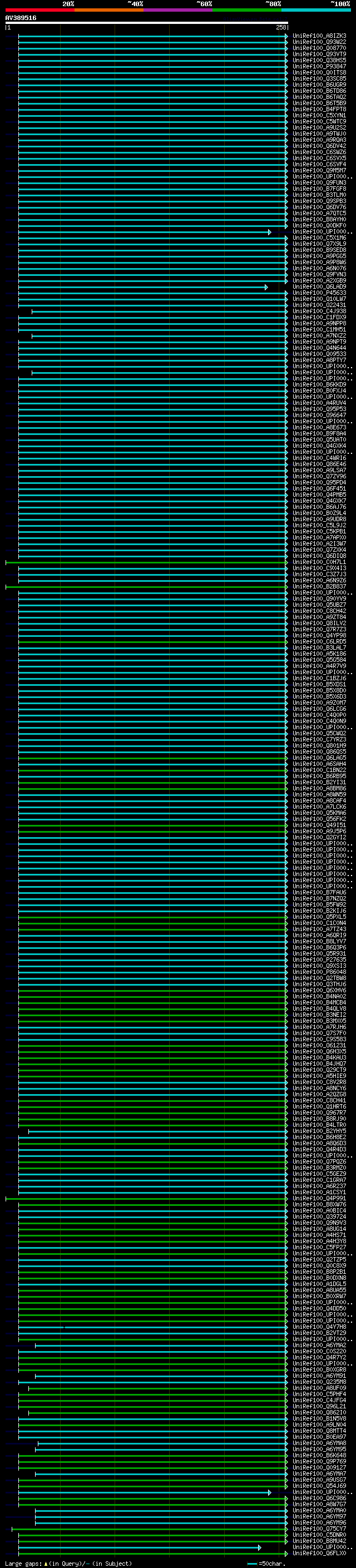Click the start tick of the UniRef100_Q75CY7 alignment
Image resolution: width=356 pixels, height=1568 pixels.
pyautogui.click(x=12, y=1529)
